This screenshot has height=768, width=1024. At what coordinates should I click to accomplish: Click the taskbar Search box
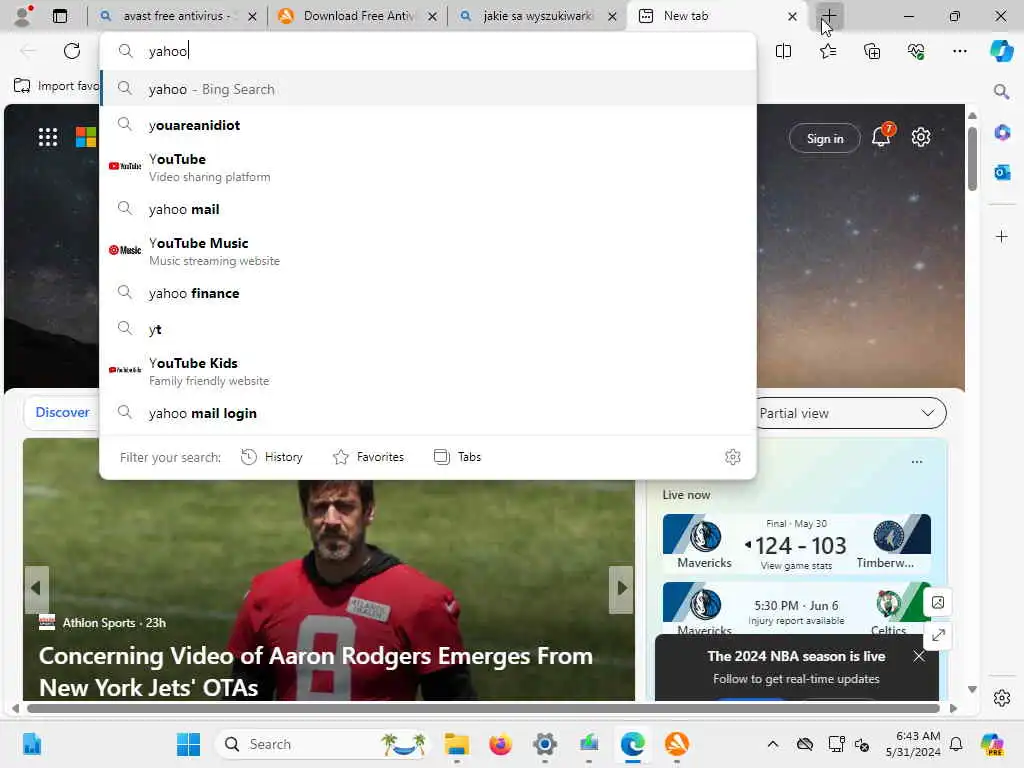click(323, 744)
